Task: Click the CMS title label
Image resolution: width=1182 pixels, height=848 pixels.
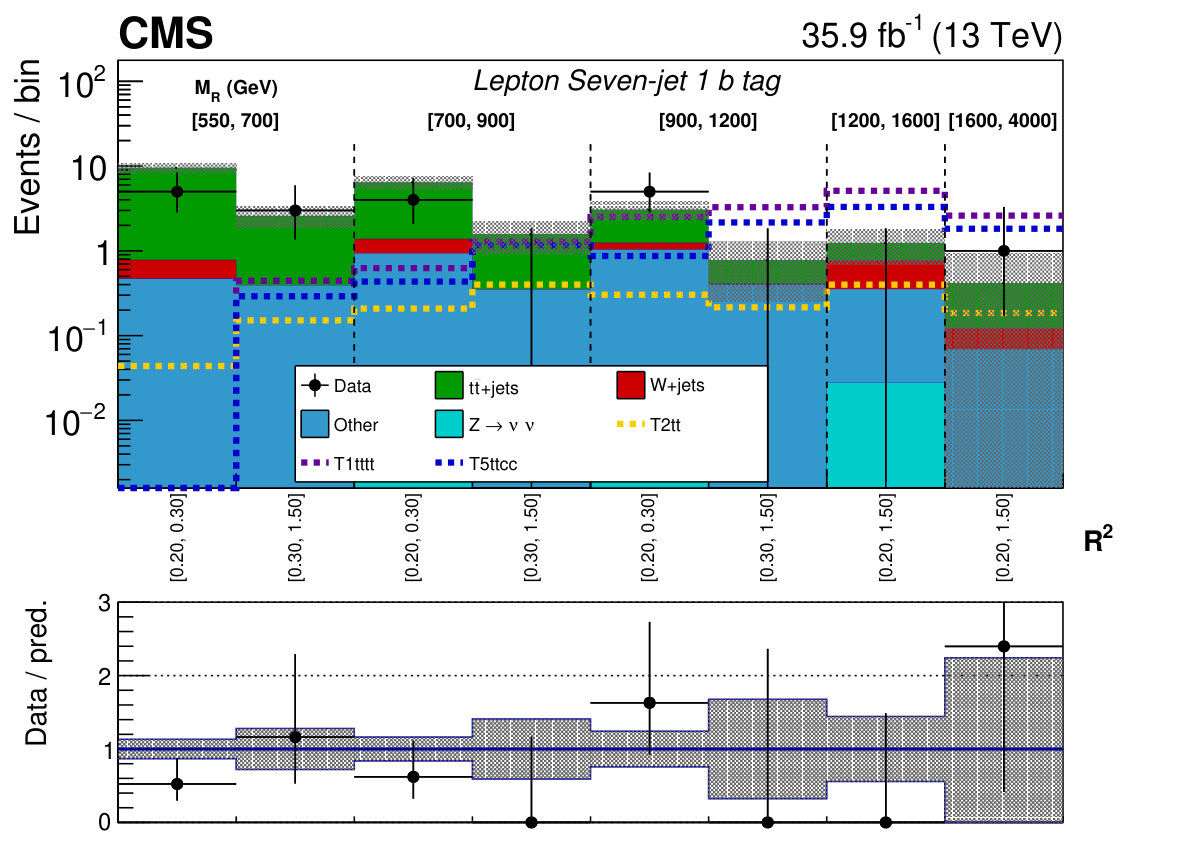Action: 166,35
